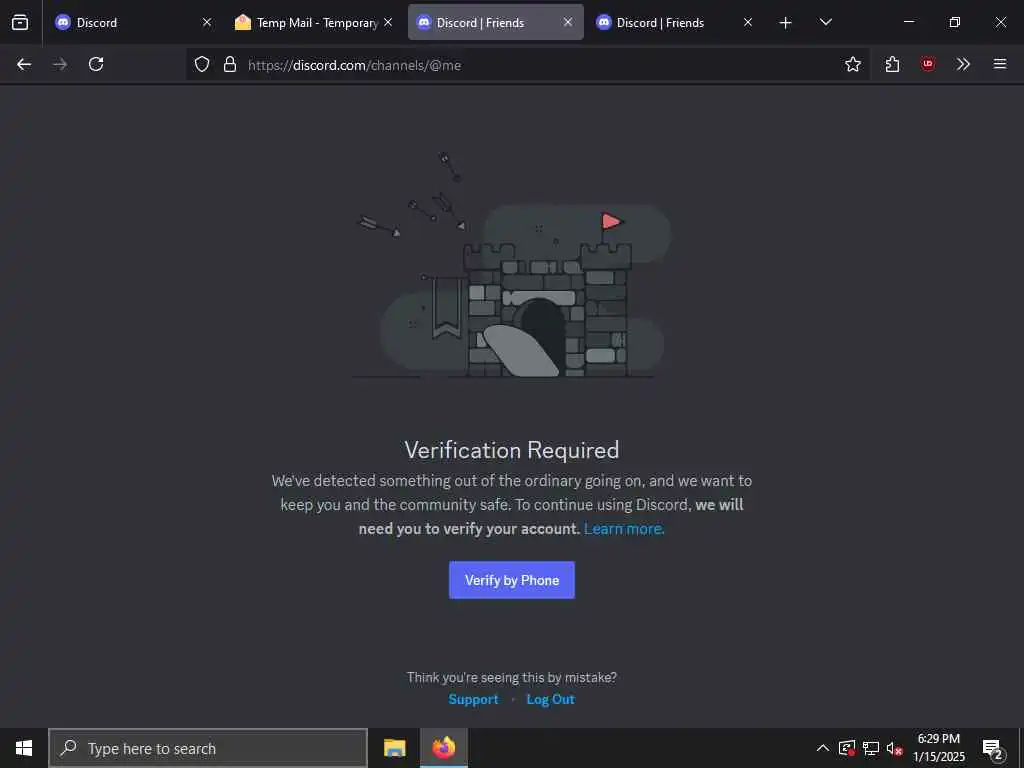Viewport: 1024px width, 768px height.
Task: Click the Verification Required heading
Action: coord(512,450)
